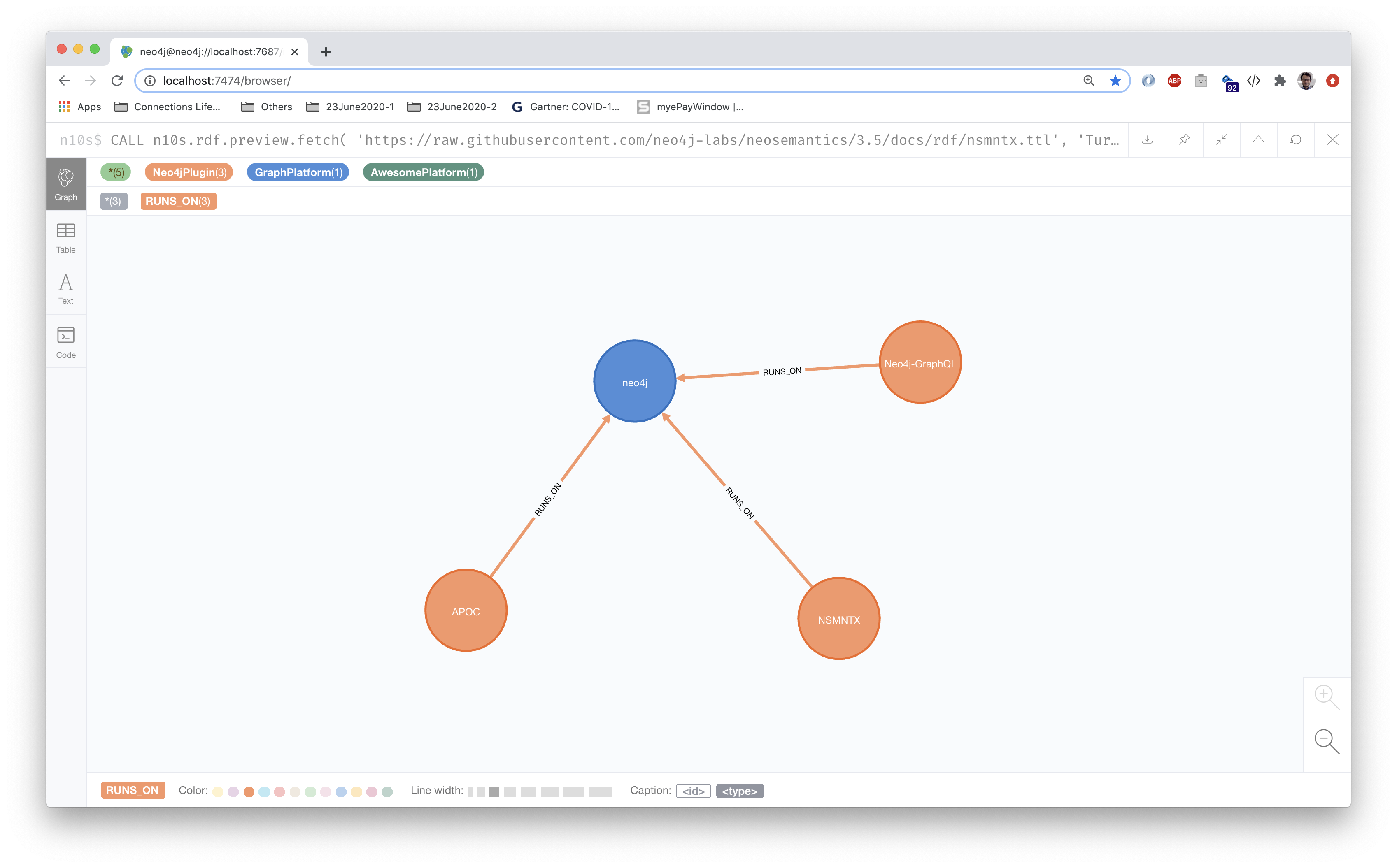Download the query result (export icon)
This screenshot has height=868, width=1397.
(1147, 139)
